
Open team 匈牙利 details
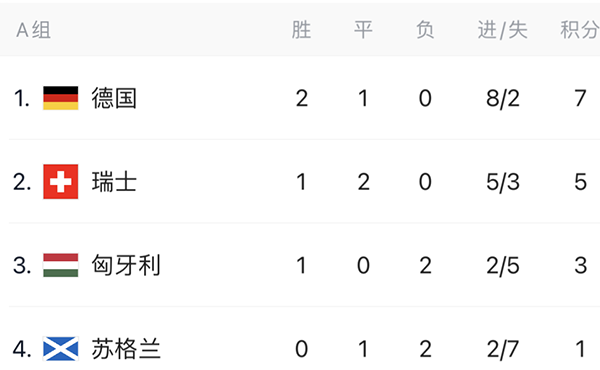click(x=126, y=265)
